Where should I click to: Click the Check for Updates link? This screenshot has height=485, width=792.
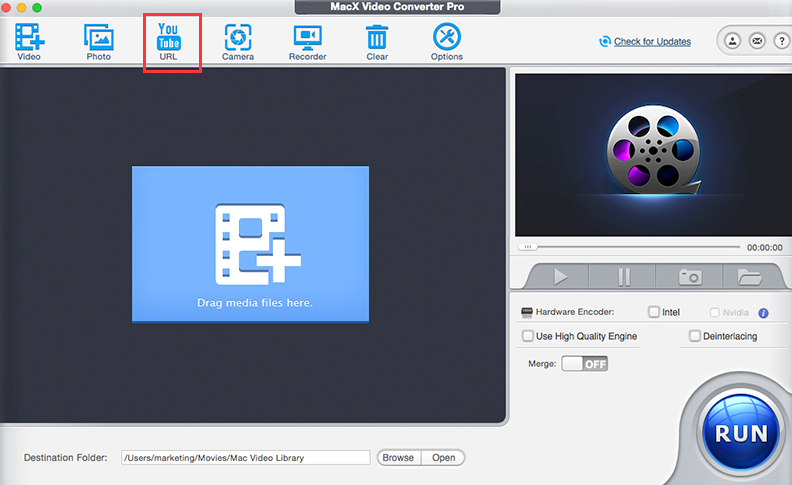click(x=652, y=41)
